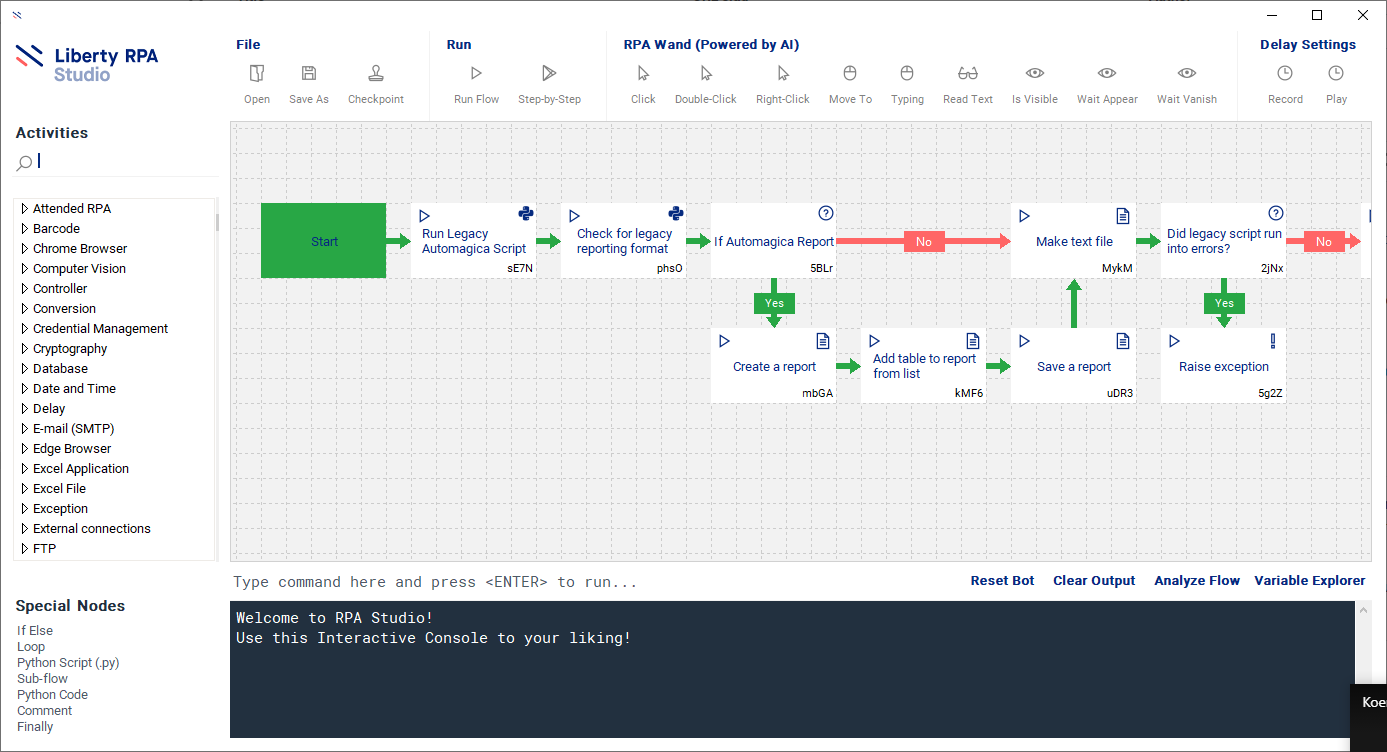This screenshot has width=1387, height=752.
Task: Click the Record delay clock icon
Action: [1285, 74]
